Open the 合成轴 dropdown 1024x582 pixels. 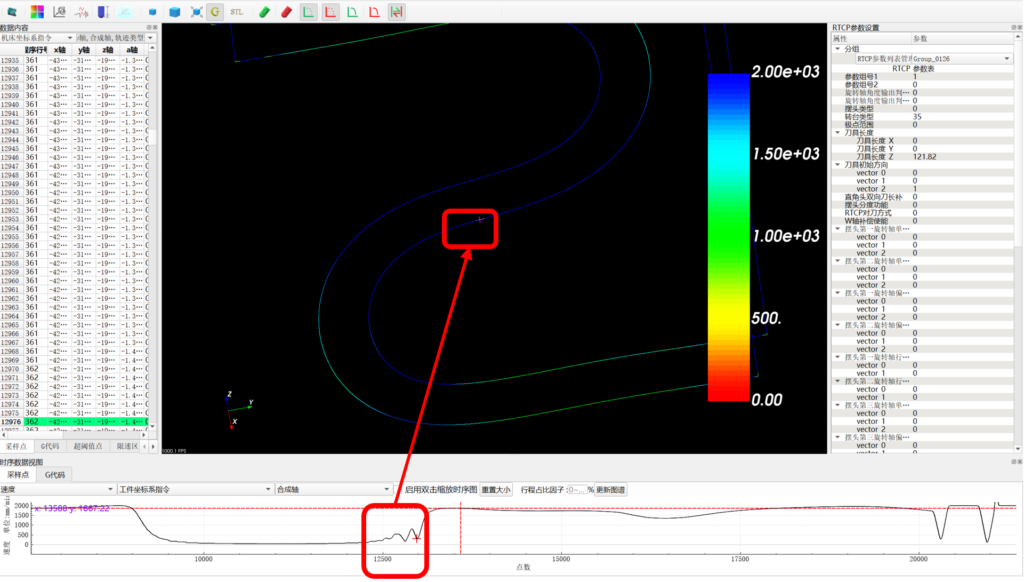point(333,489)
